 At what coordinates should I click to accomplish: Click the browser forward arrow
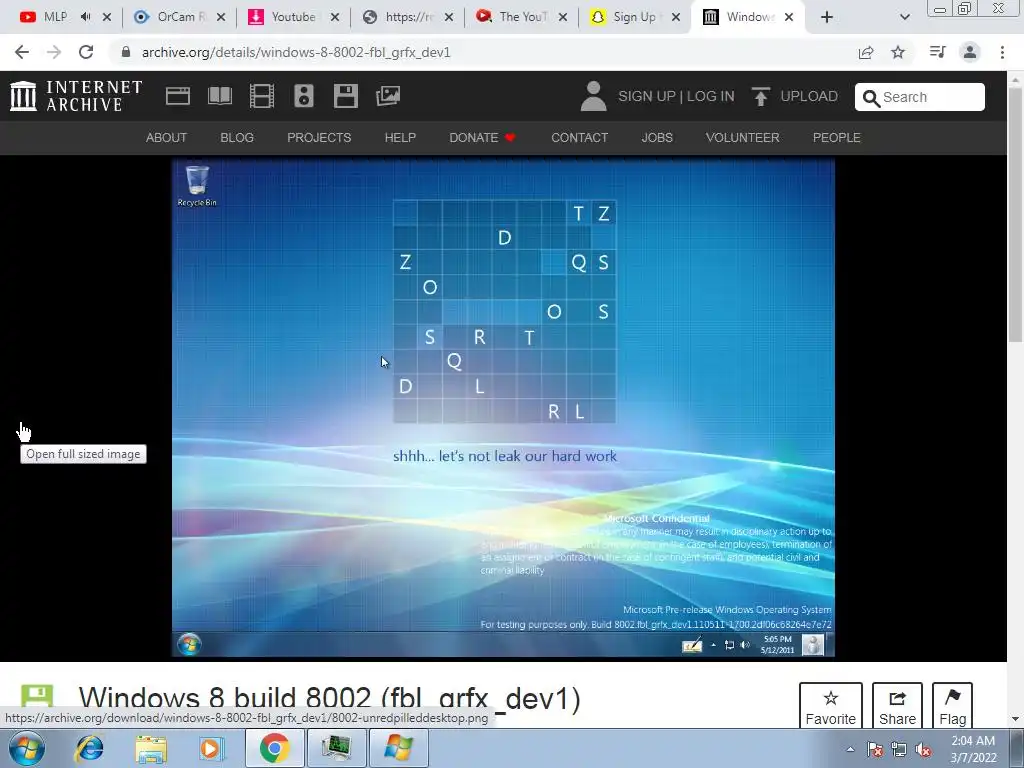[x=54, y=52]
